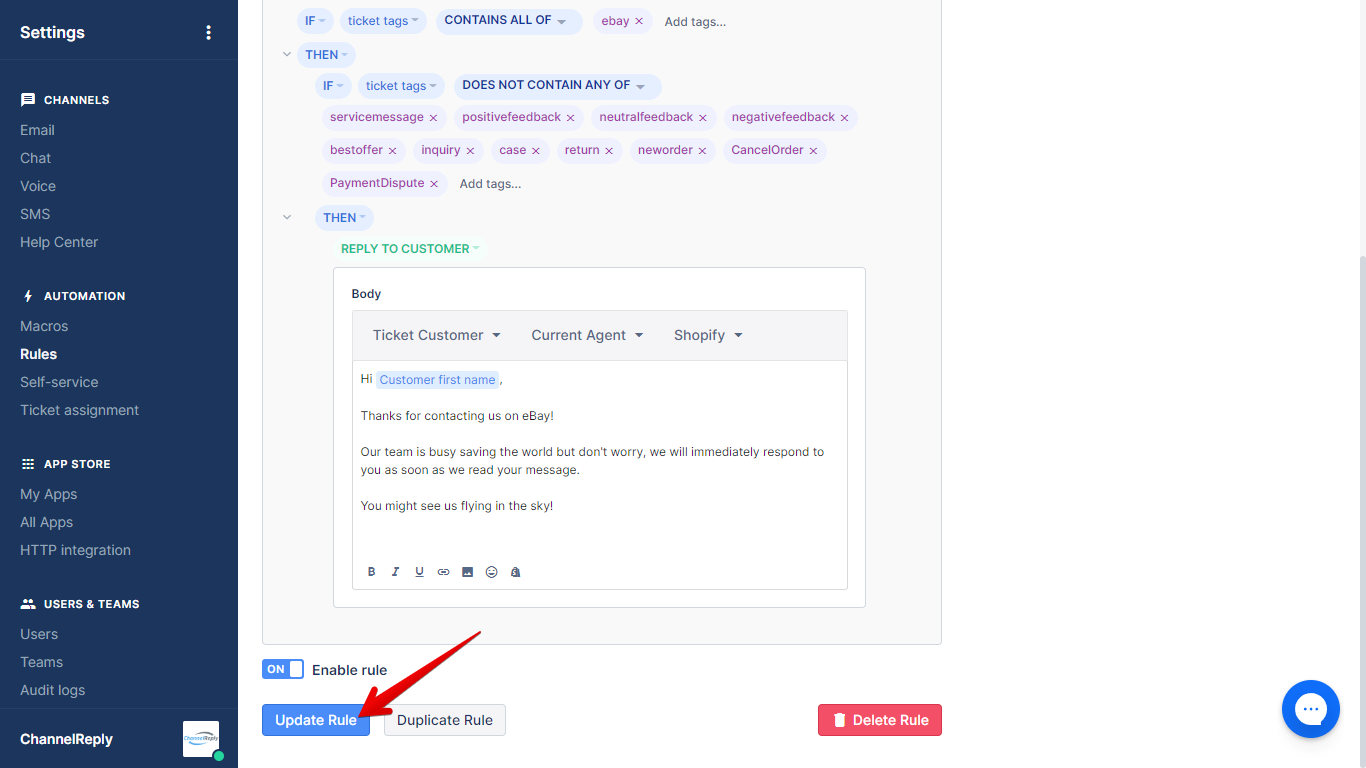The width and height of the screenshot is (1366, 768).
Task: Open the CONTAINS ALL OF operator dropdown
Action: (508, 21)
